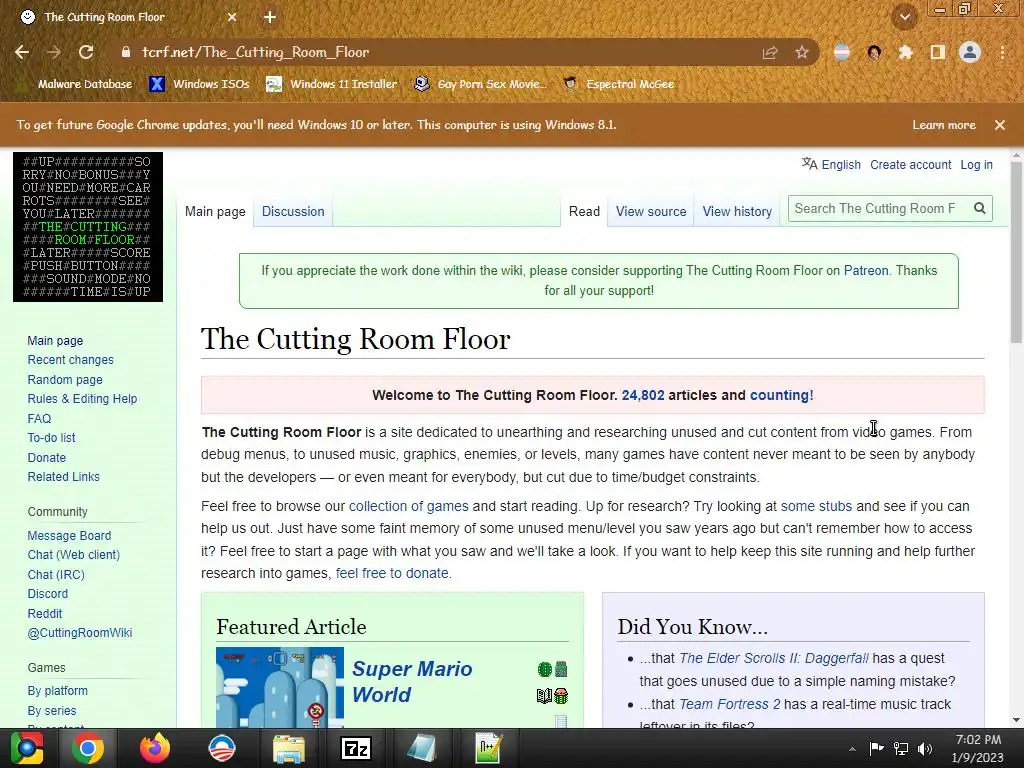Viewport: 1024px width, 768px height.
Task: Open the View source tab
Action: point(650,212)
